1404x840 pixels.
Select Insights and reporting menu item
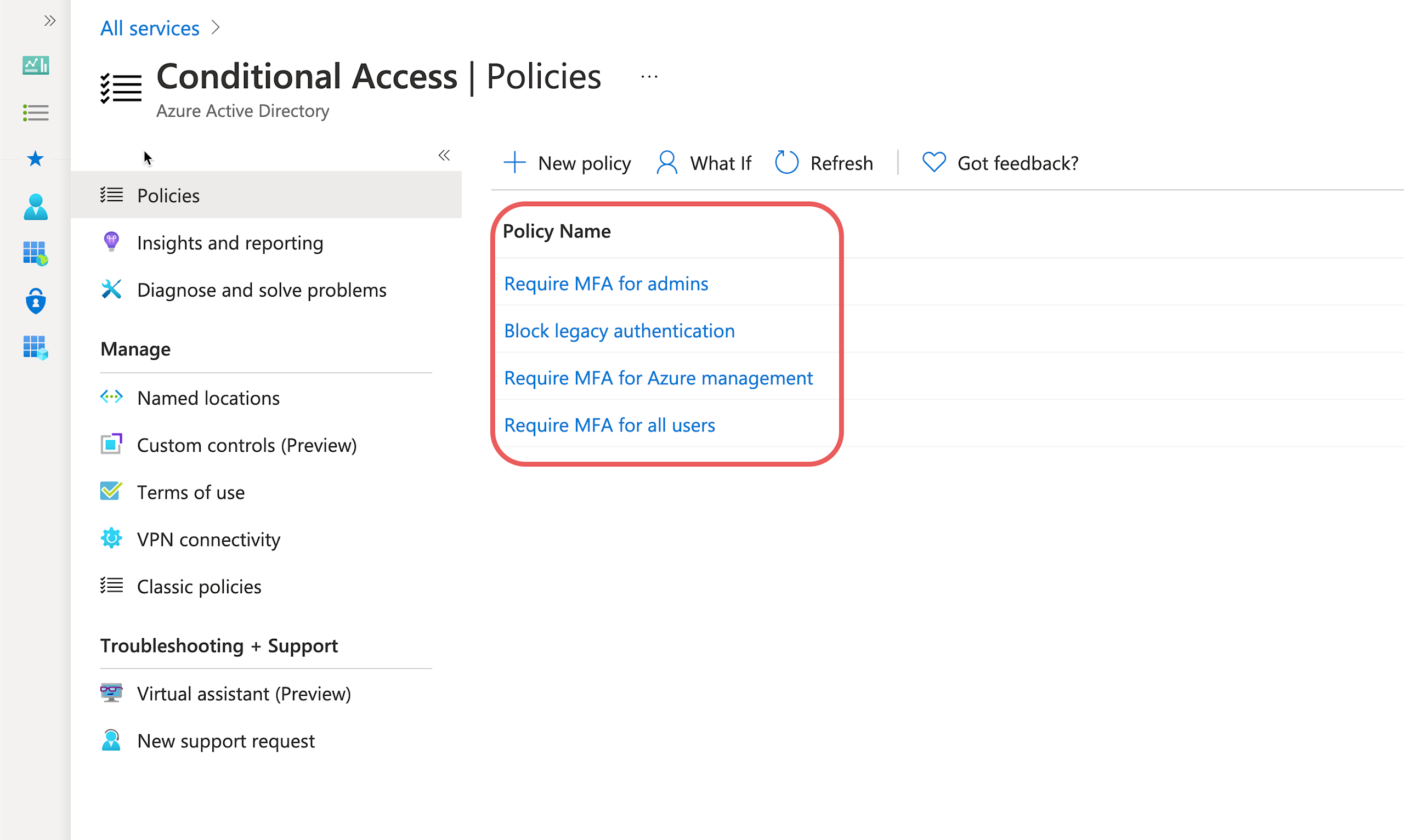point(230,243)
